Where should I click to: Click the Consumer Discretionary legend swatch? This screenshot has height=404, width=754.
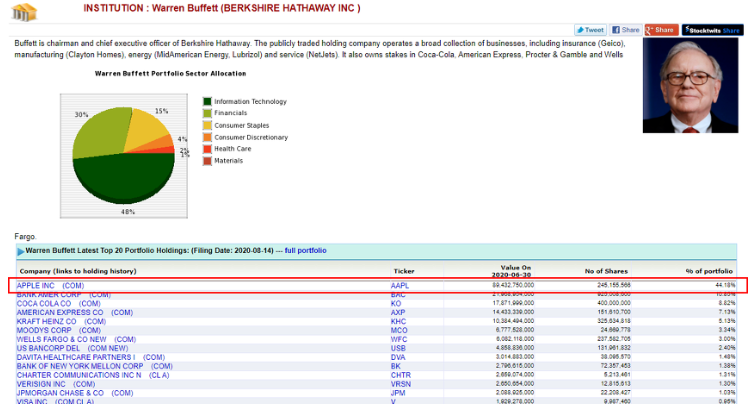pyautogui.click(x=207, y=137)
